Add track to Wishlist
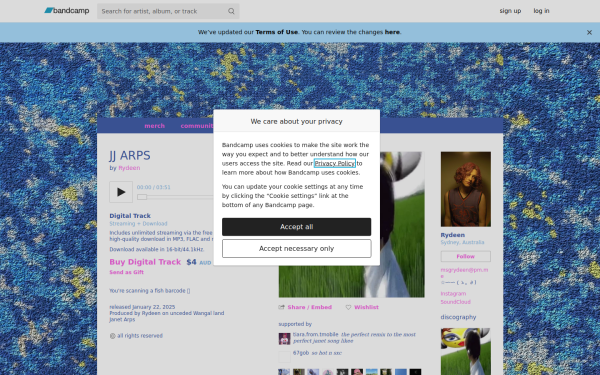The width and height of the screenshot is (600, 375). tap(366, 307)
